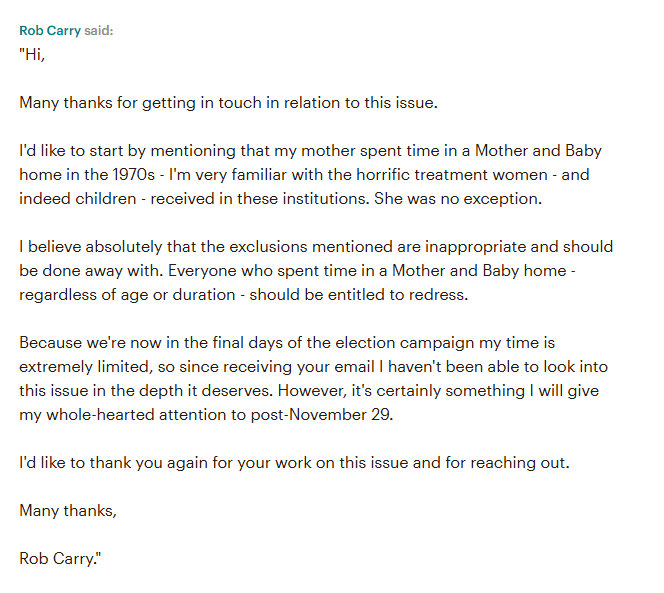This screenshot has width=664, height=593.
Task: Click the "said:" label beside the author name
Action: tap(99, 30)
